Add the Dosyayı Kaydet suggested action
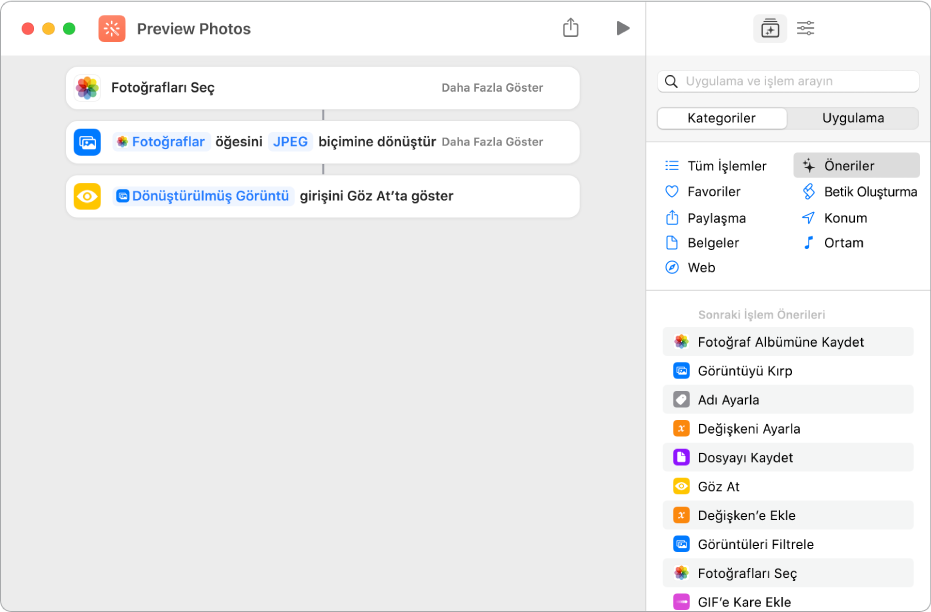Image resolution: width=931 pixels, height=612 pixels. [744, 458]
